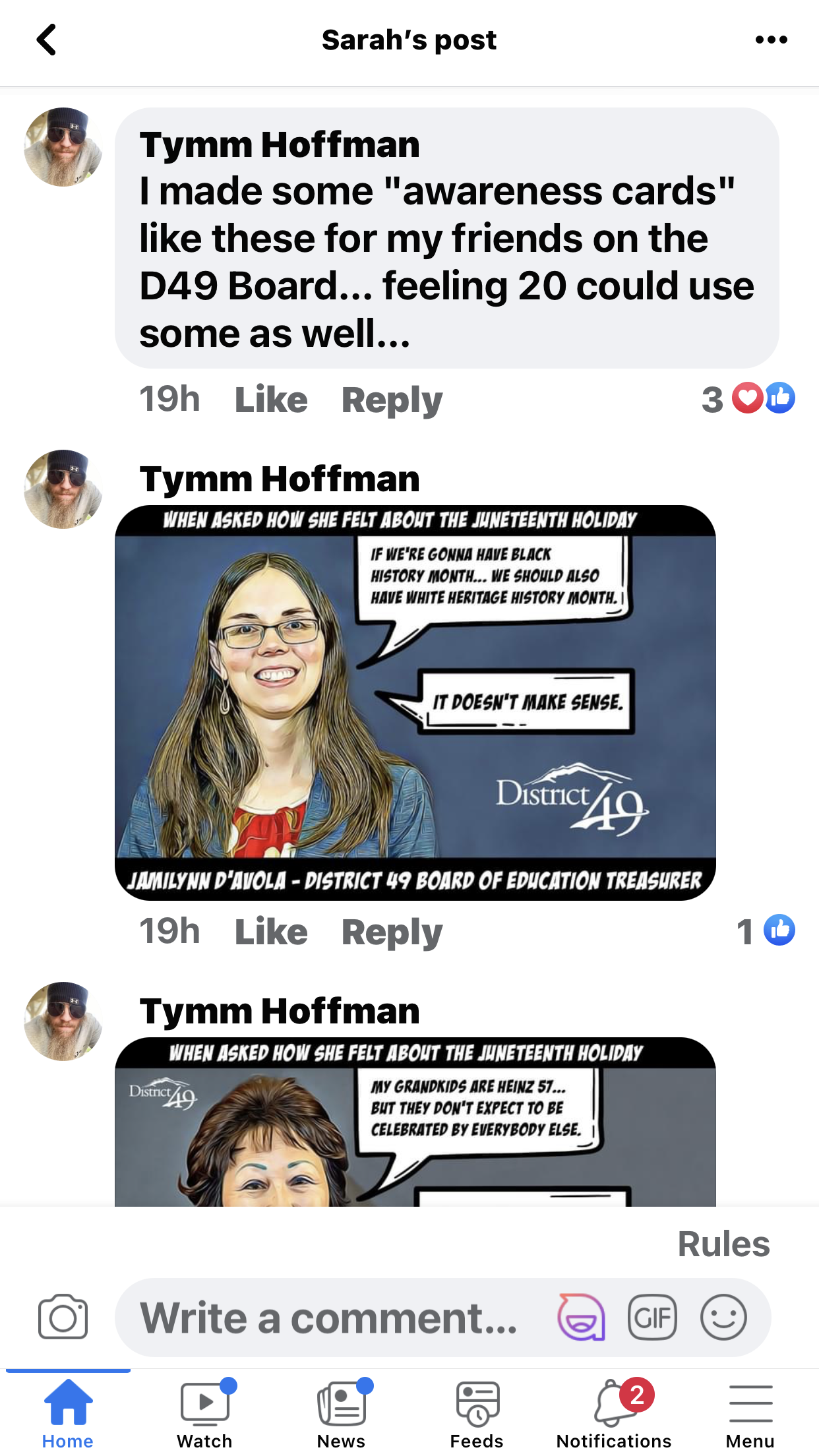Screen dimensions: 819x1456
Task: Open the Notifications tab with badge
Action: coord(614,1414)
